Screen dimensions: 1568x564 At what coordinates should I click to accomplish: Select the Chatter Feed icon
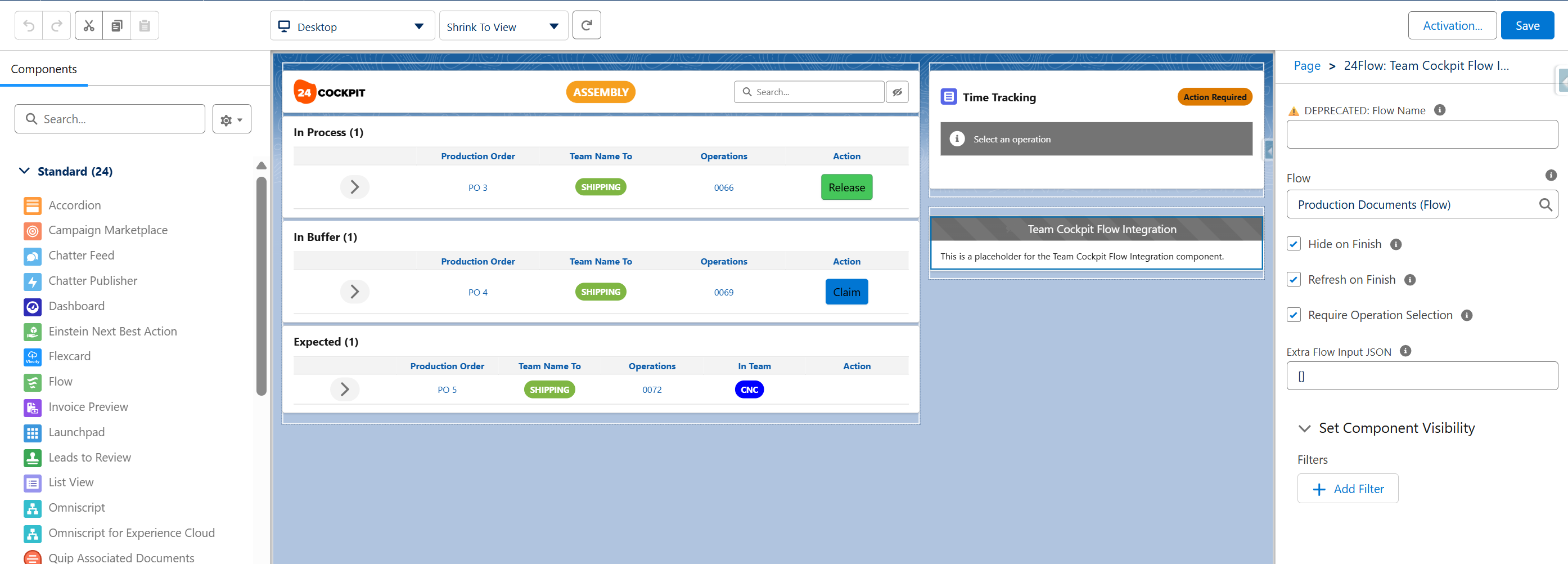click(32, 257)
